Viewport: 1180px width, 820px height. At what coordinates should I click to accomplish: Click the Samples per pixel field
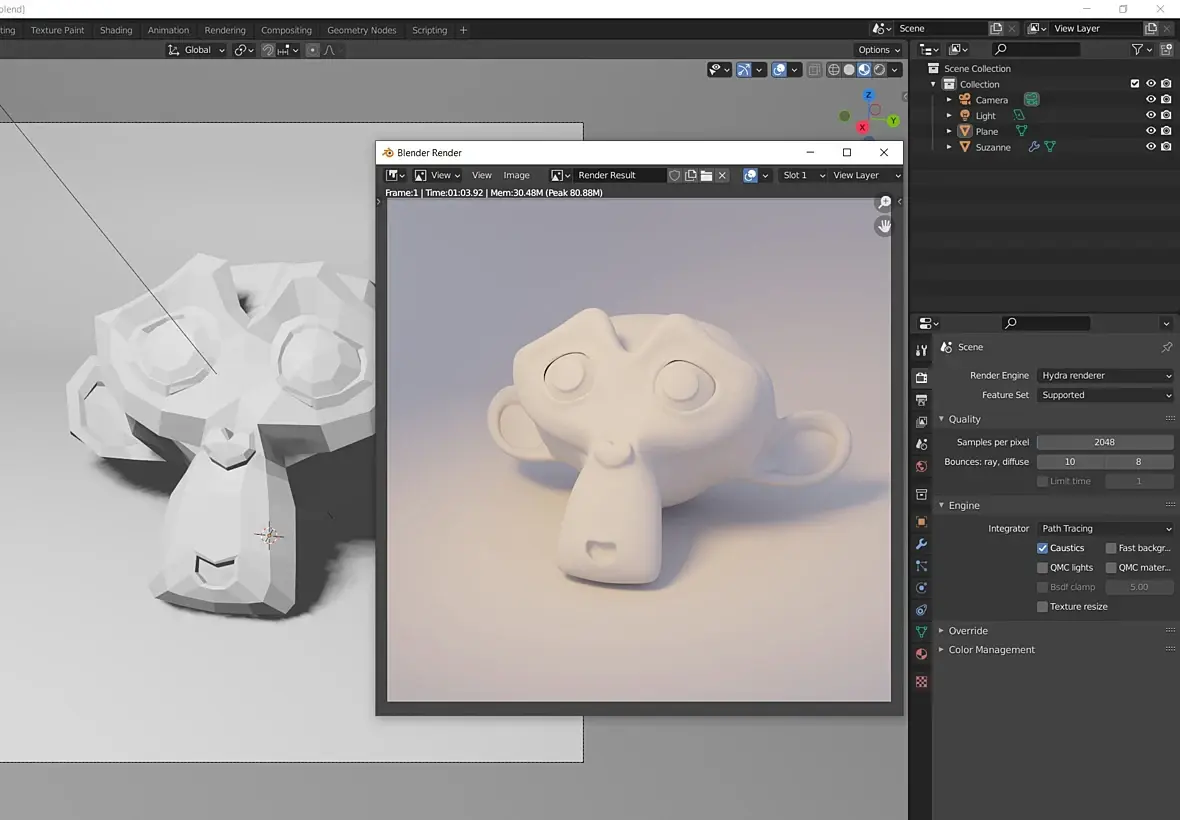1104,442
